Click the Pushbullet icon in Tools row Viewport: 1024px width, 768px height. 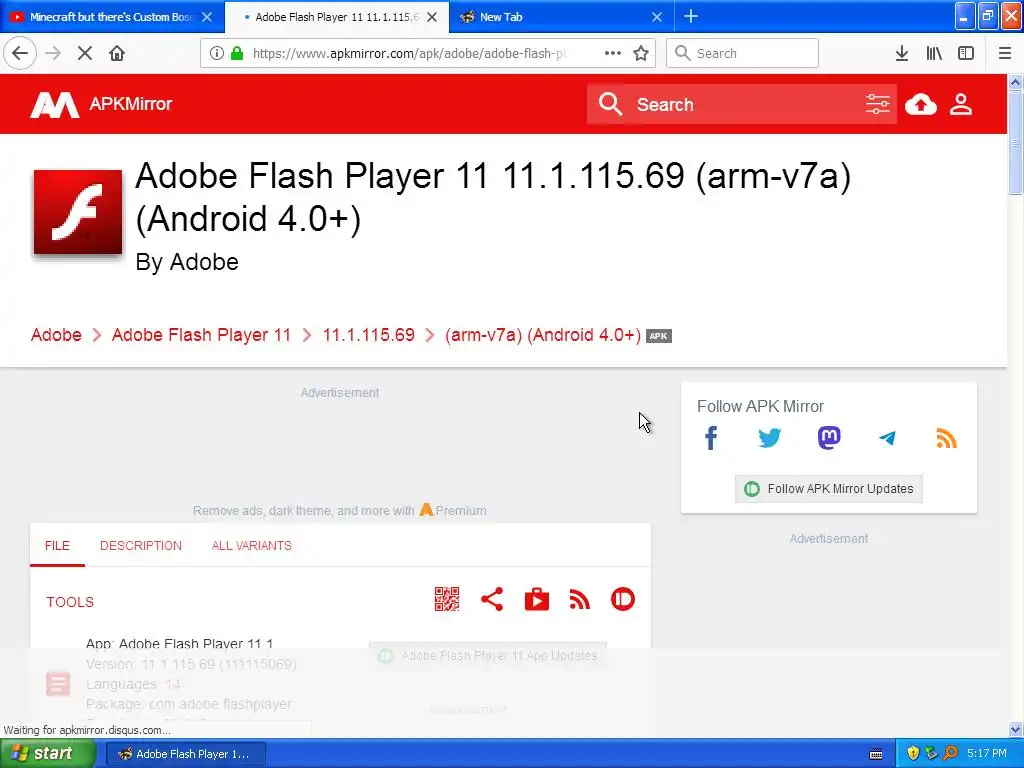[x=623, y=599]
